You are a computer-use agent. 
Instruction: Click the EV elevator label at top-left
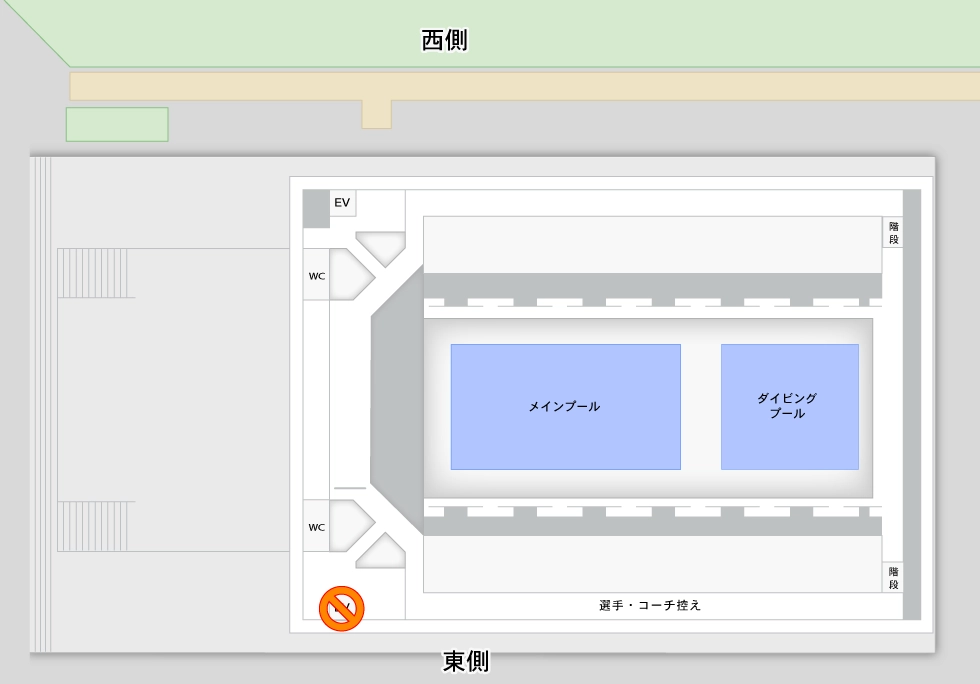pyautogui.click(x=342, y=203)
